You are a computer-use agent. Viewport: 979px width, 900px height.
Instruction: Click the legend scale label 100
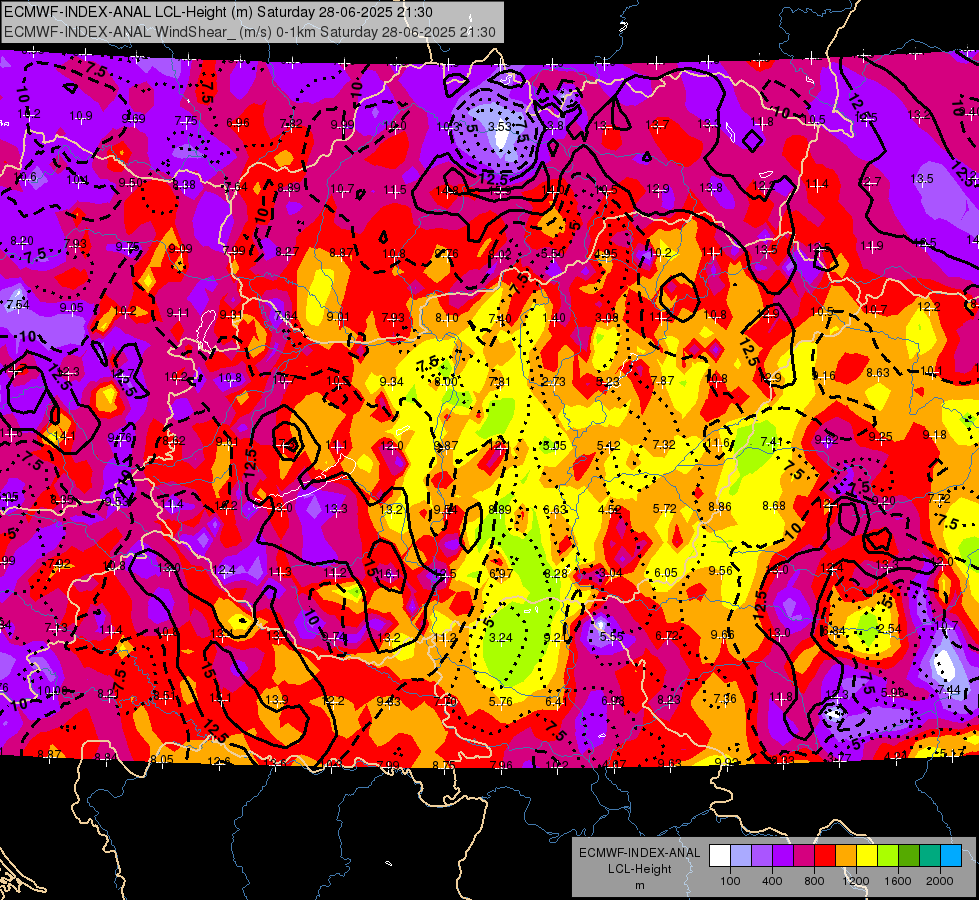coord(731,881)
